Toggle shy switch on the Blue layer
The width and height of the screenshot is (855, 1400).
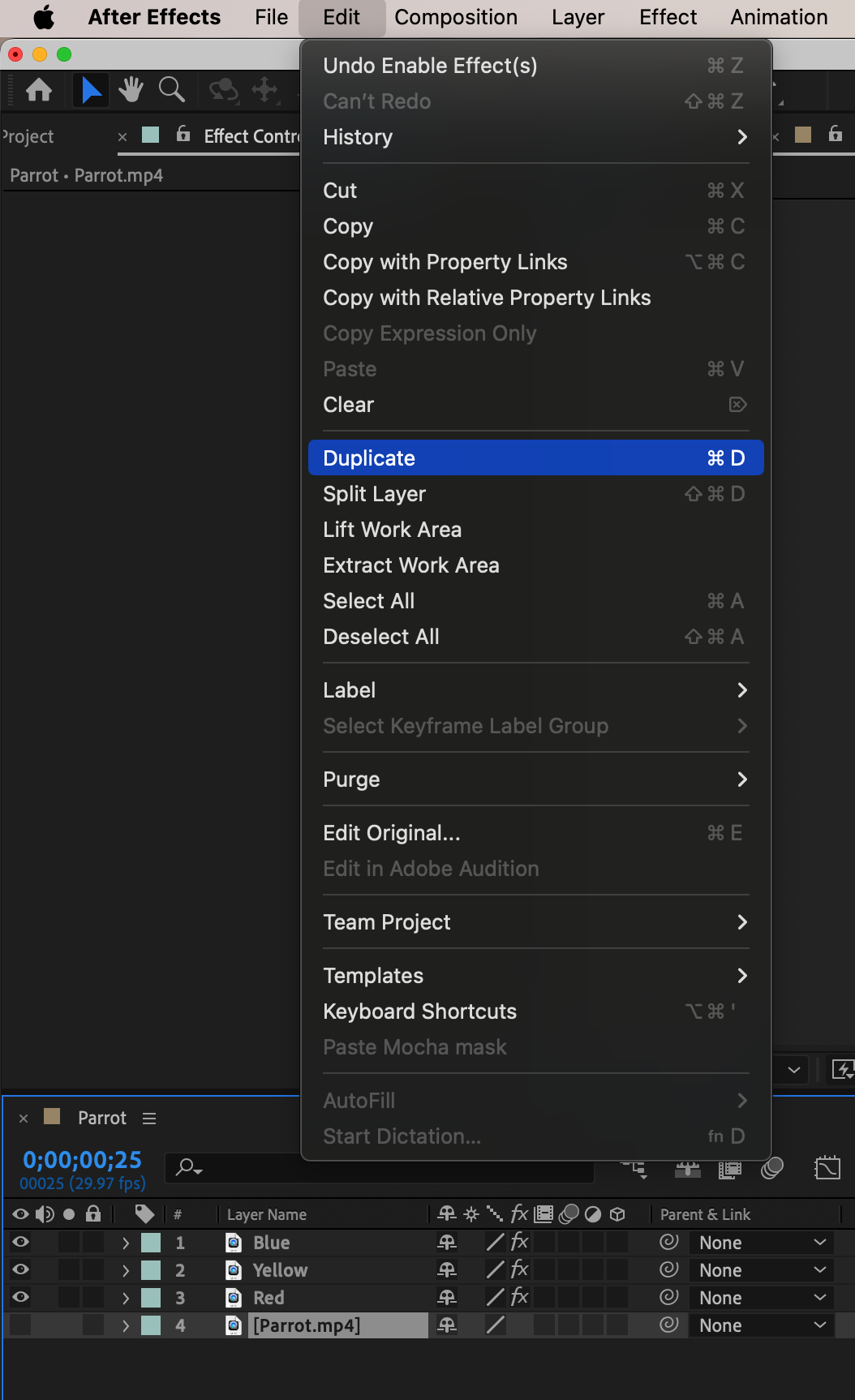click(447, 1242)
